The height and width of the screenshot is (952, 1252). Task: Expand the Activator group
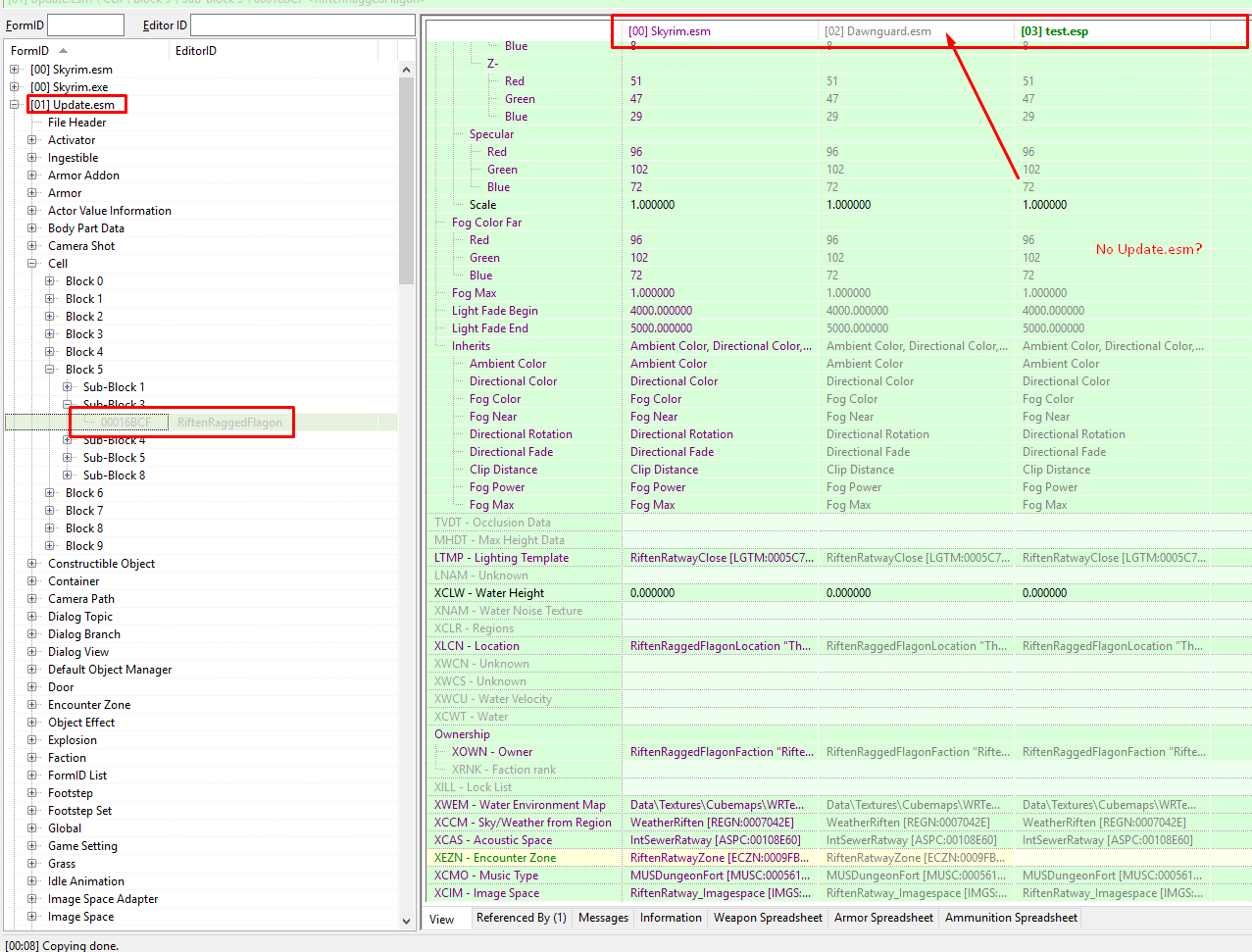tap(32, 140)
